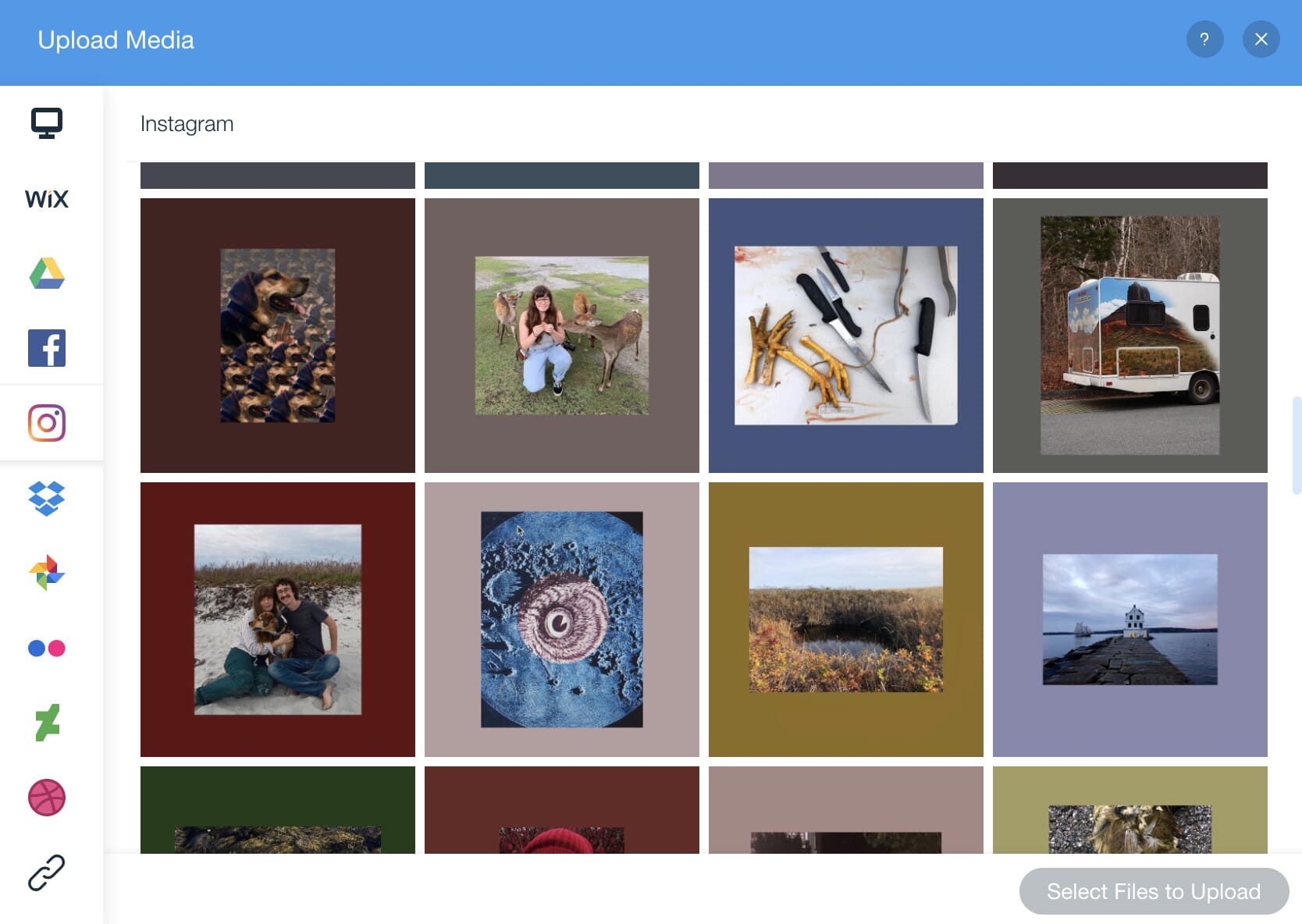
Task: Choose Google Drive as upload source
Action: point(47,273)
